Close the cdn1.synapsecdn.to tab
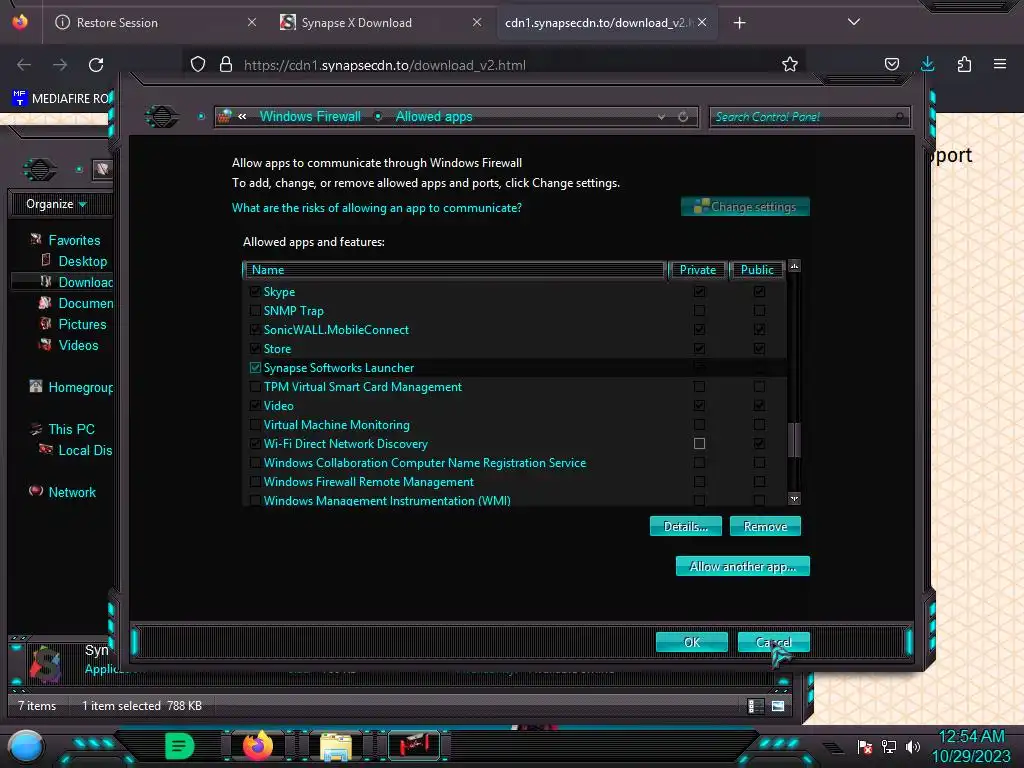Image resolution: width=1024 pixels, height=768 pixels. click(x=702, y=22)
